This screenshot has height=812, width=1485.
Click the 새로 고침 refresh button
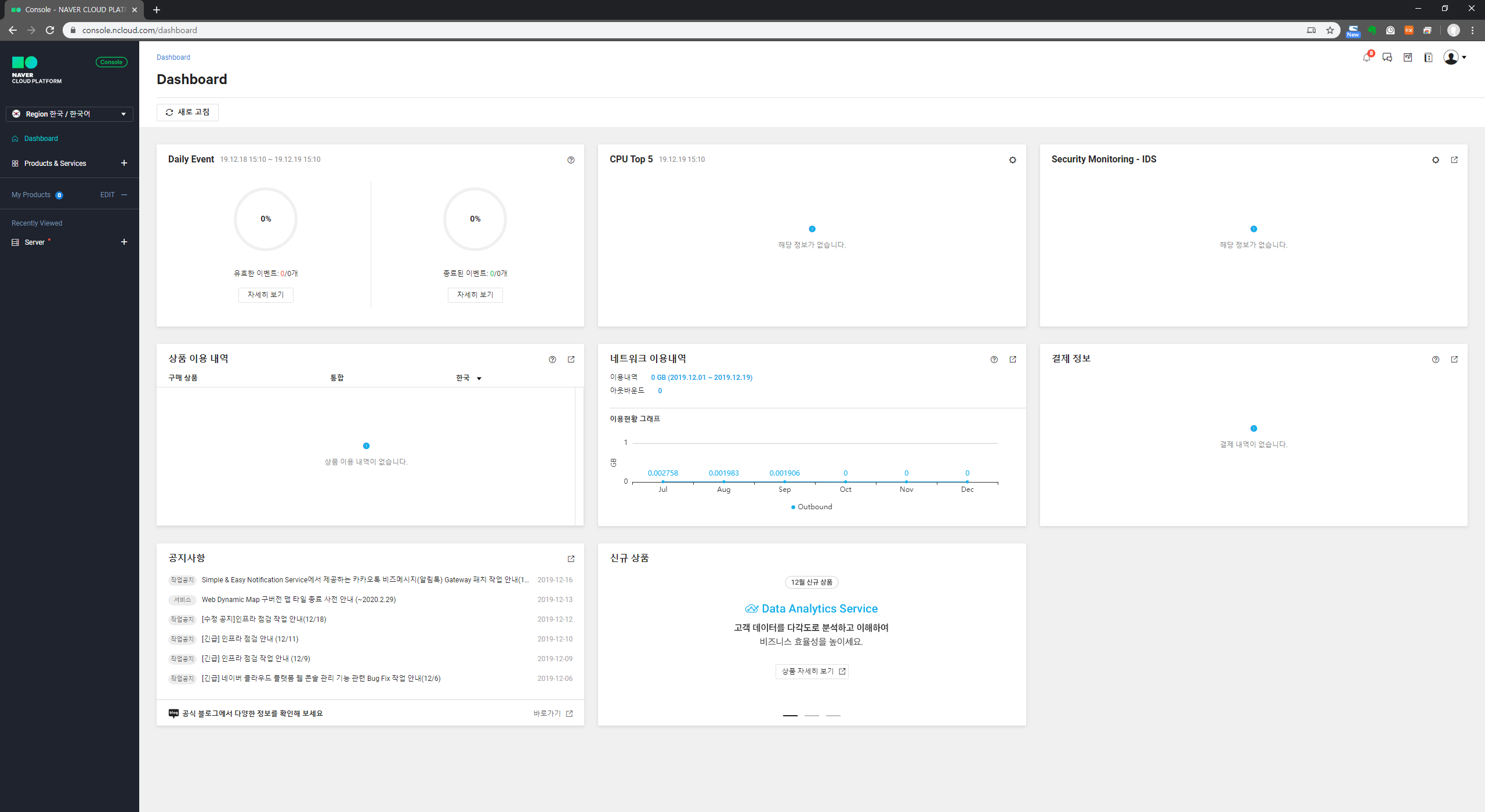(187, 113)
